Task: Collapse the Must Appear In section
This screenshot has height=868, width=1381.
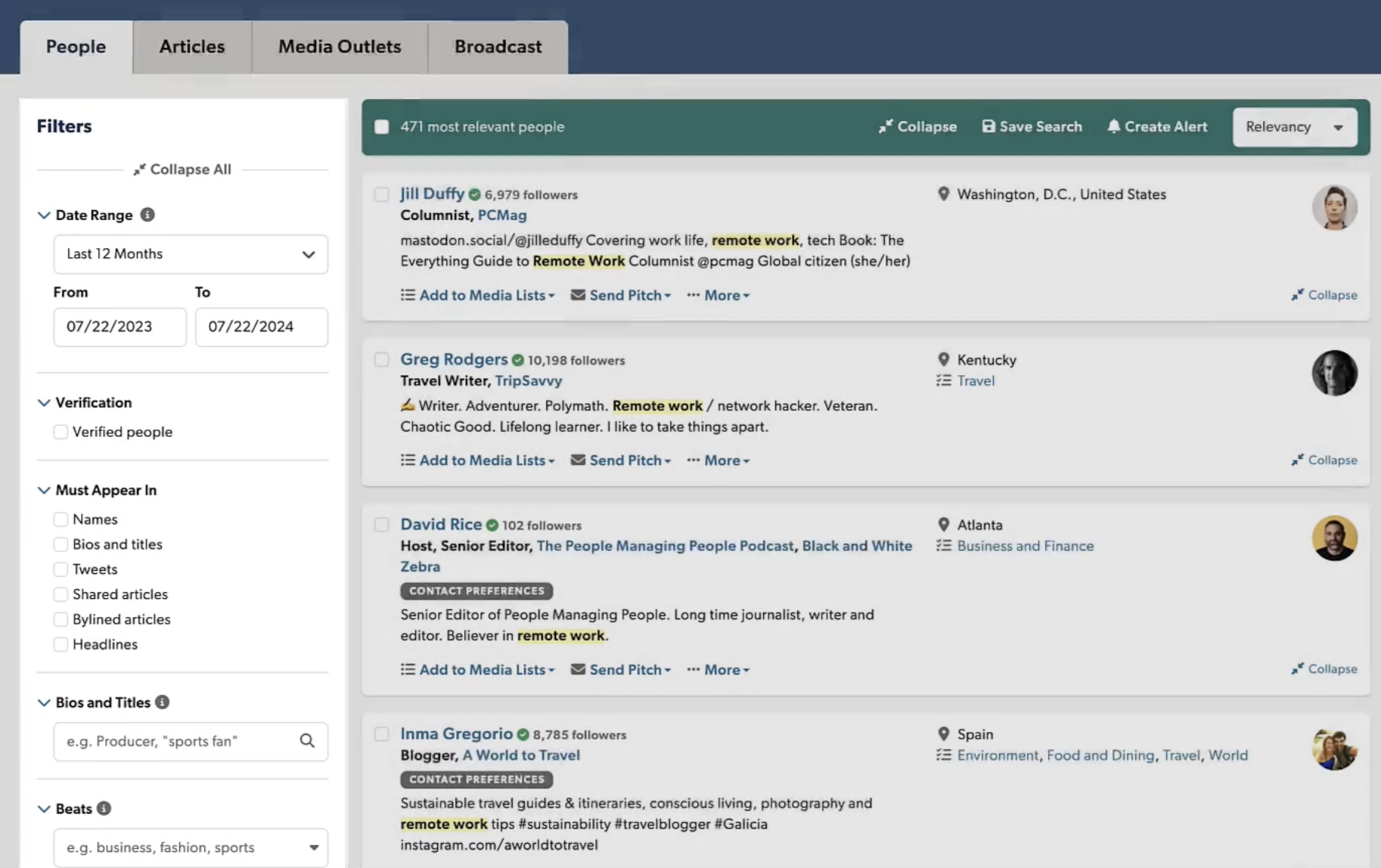Action: [44, 490]
